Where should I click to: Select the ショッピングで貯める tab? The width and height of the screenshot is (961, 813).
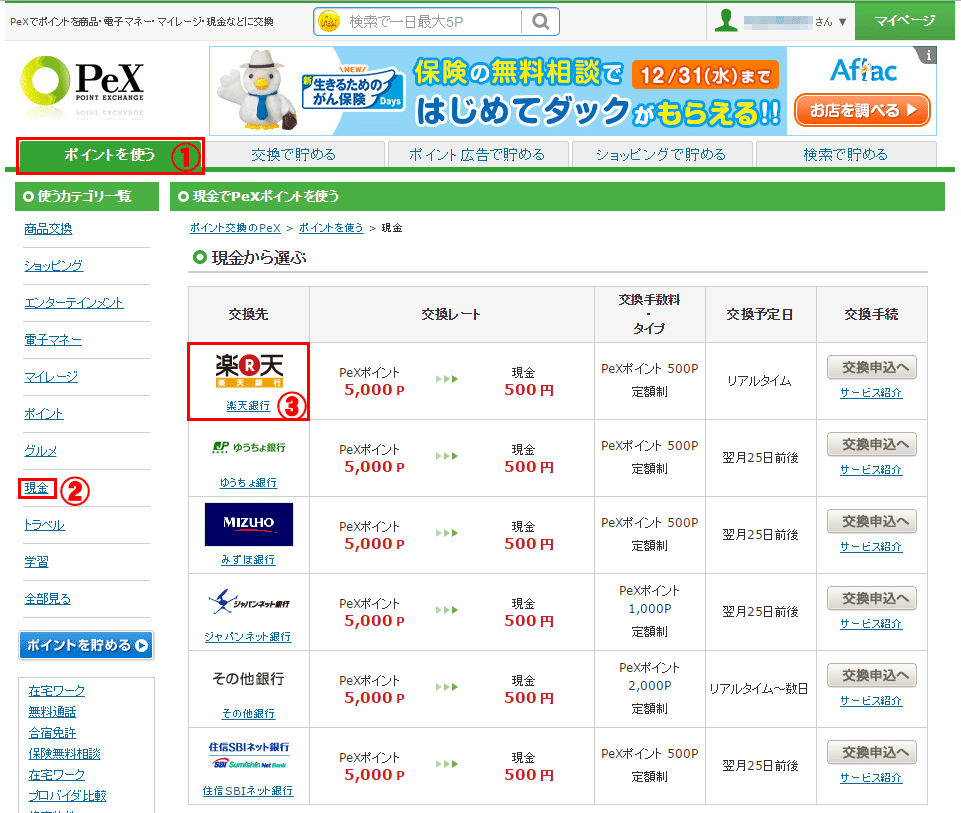click(661, 155)
